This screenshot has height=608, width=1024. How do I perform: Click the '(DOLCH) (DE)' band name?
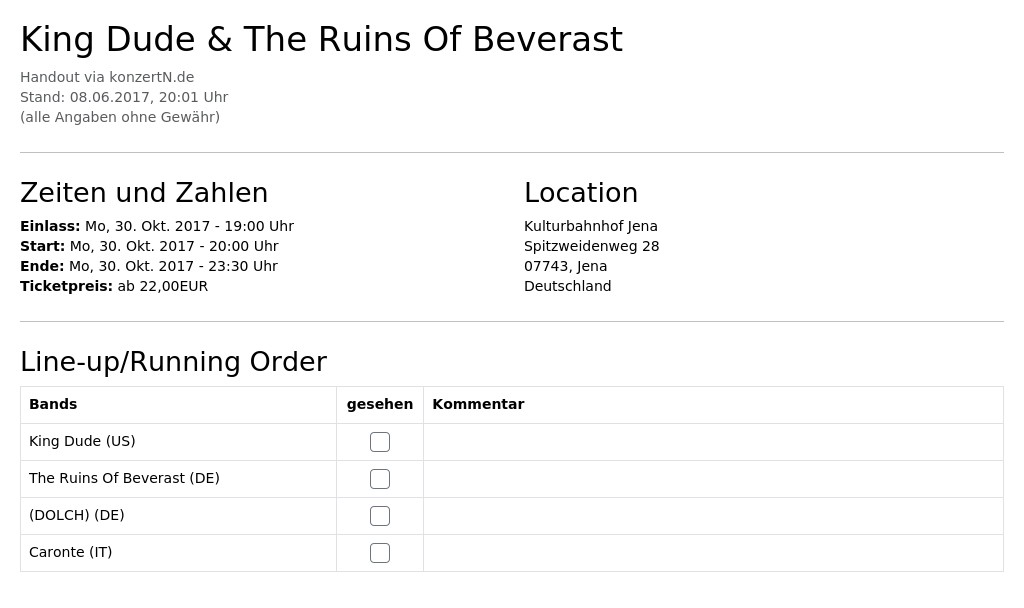77,515
